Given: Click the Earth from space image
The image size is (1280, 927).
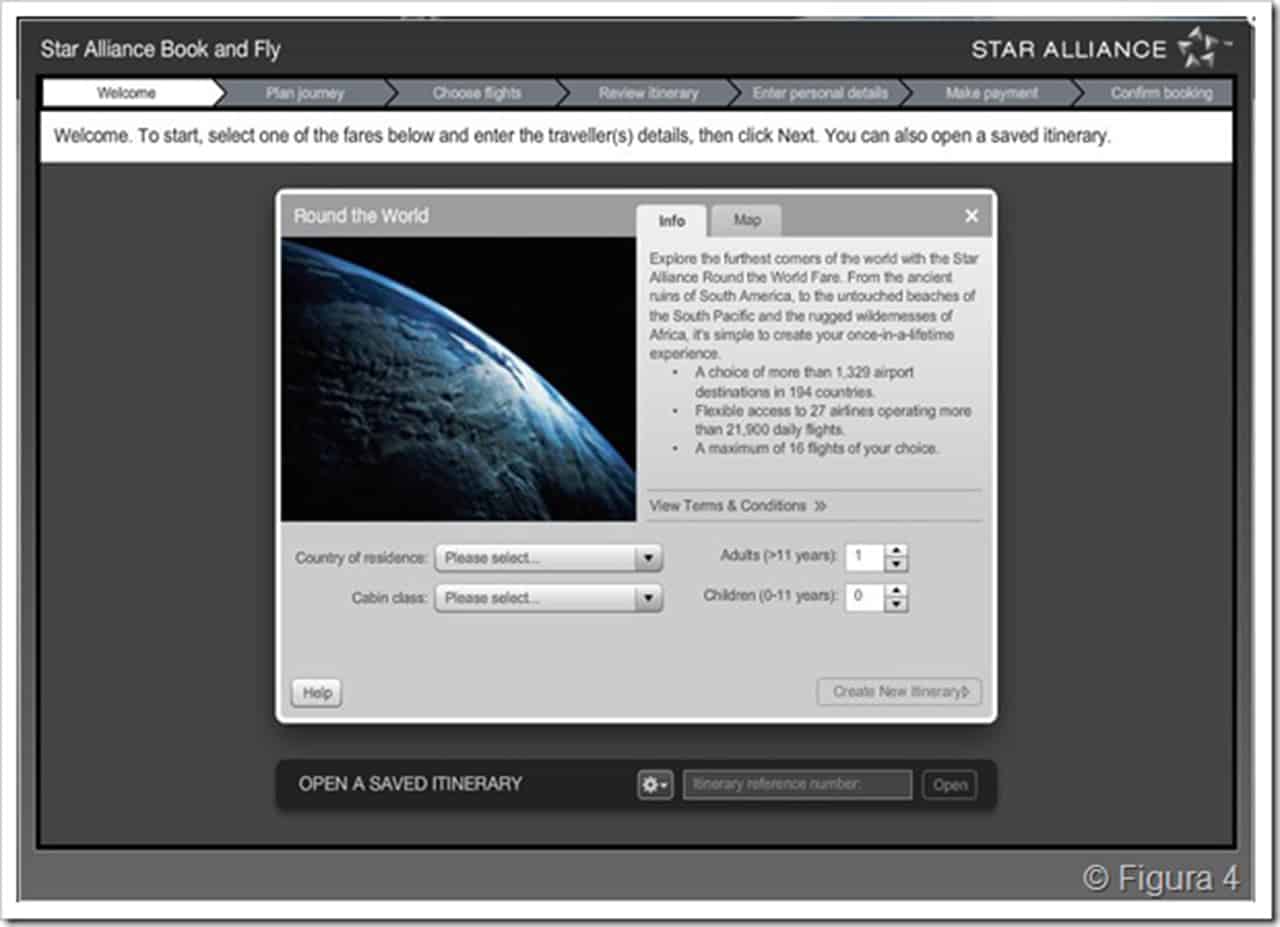Looking at the screenshot, I should pyautogui.click(x=458, y=379).
